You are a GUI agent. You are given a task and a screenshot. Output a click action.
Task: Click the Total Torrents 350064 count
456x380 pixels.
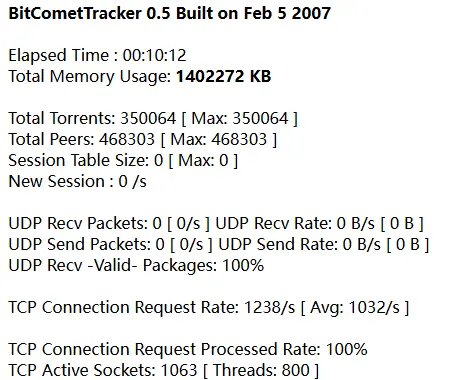pyautogui.click(x=148, y=118)
